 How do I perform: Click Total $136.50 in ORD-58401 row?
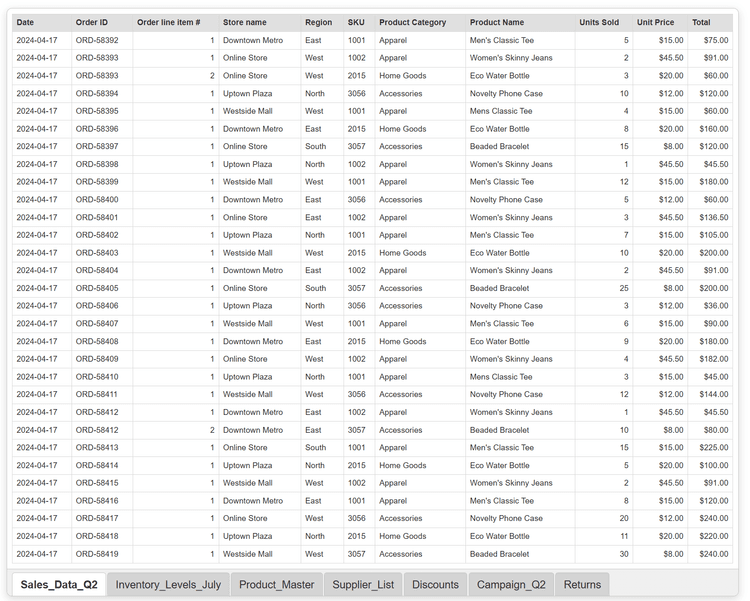(x=710, y=217)
